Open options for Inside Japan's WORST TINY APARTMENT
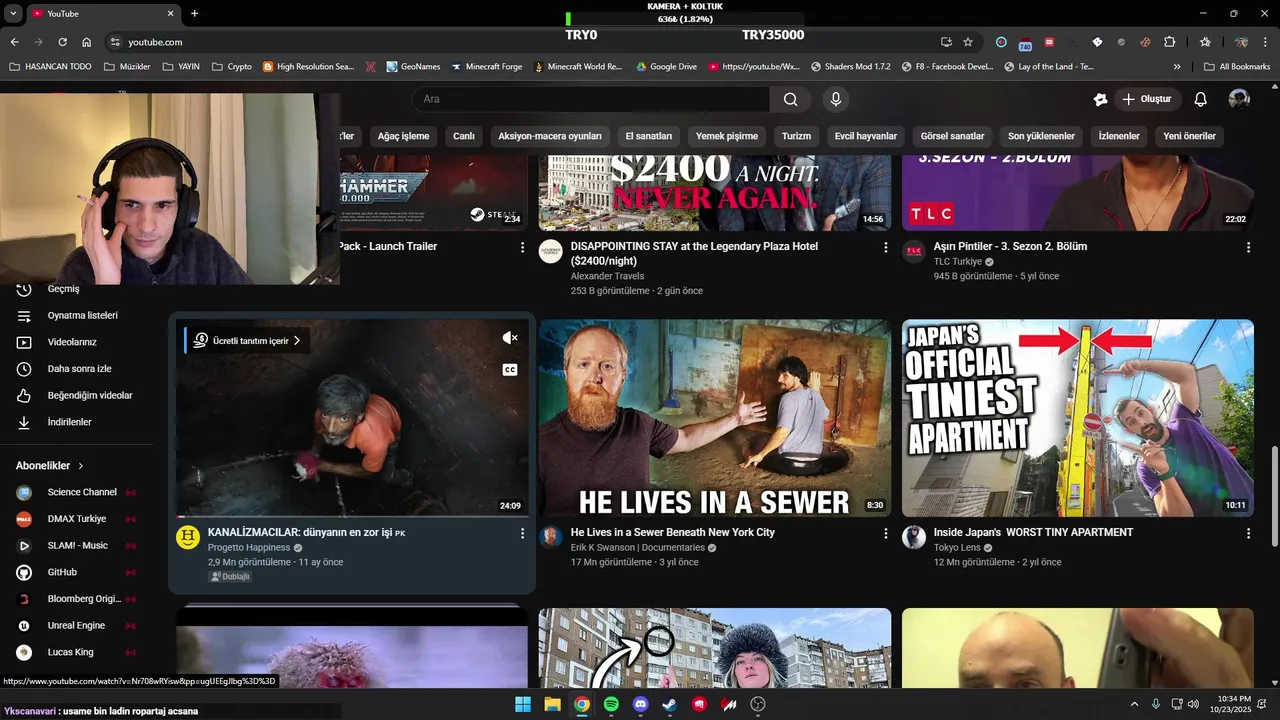1280x720 pixels. click(1248, 534)
